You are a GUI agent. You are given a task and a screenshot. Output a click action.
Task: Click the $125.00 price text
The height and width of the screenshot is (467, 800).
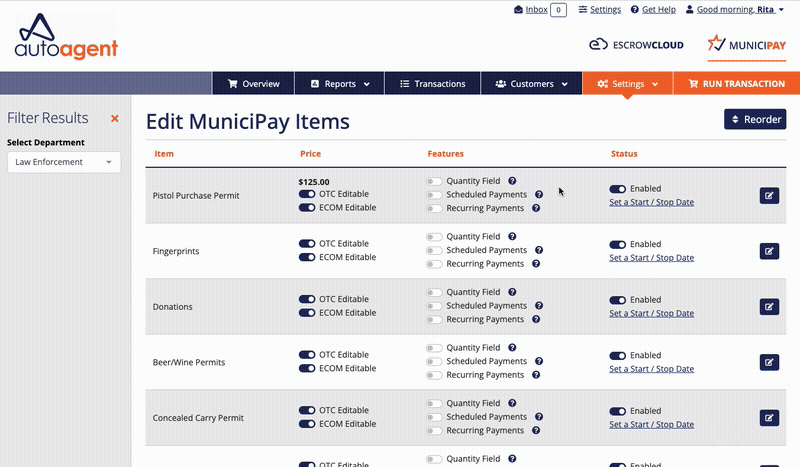314,182
